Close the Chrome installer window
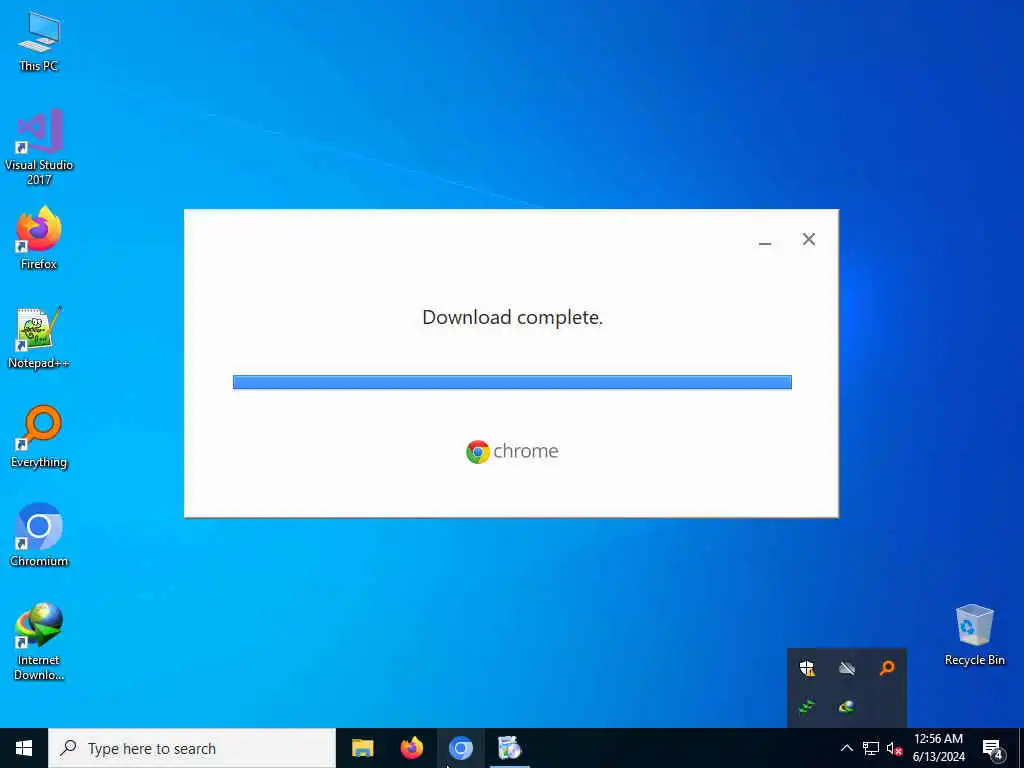This screenshot has height=768, width=1024. 808,240
